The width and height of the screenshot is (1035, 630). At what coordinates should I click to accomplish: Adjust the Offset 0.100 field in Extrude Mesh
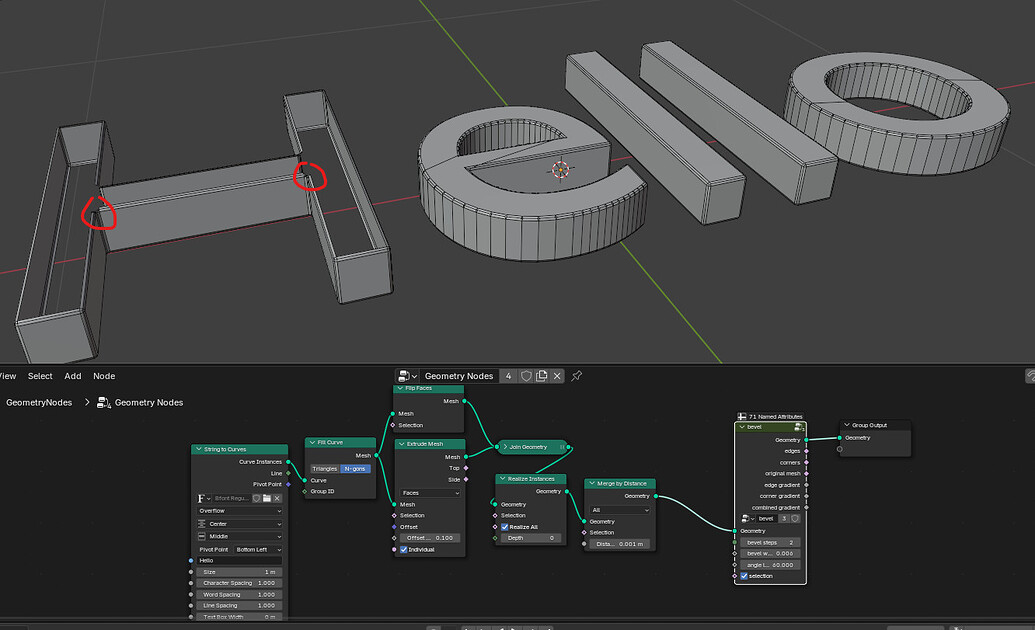pyautogui.click(x=430, y=538)
